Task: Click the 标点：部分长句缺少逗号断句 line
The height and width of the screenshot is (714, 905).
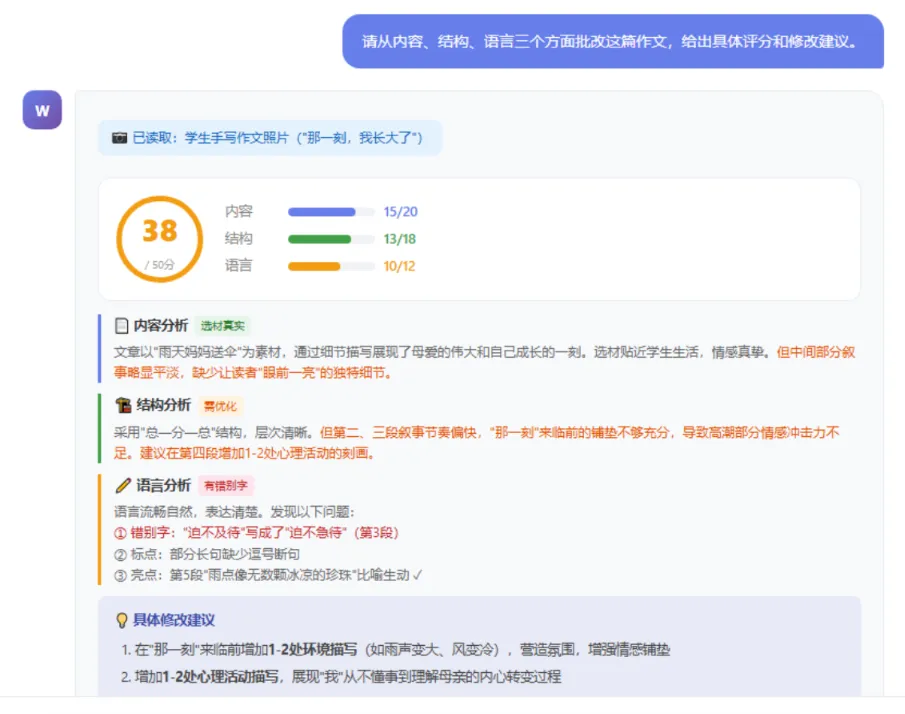Action: click(x=207, y=554)
